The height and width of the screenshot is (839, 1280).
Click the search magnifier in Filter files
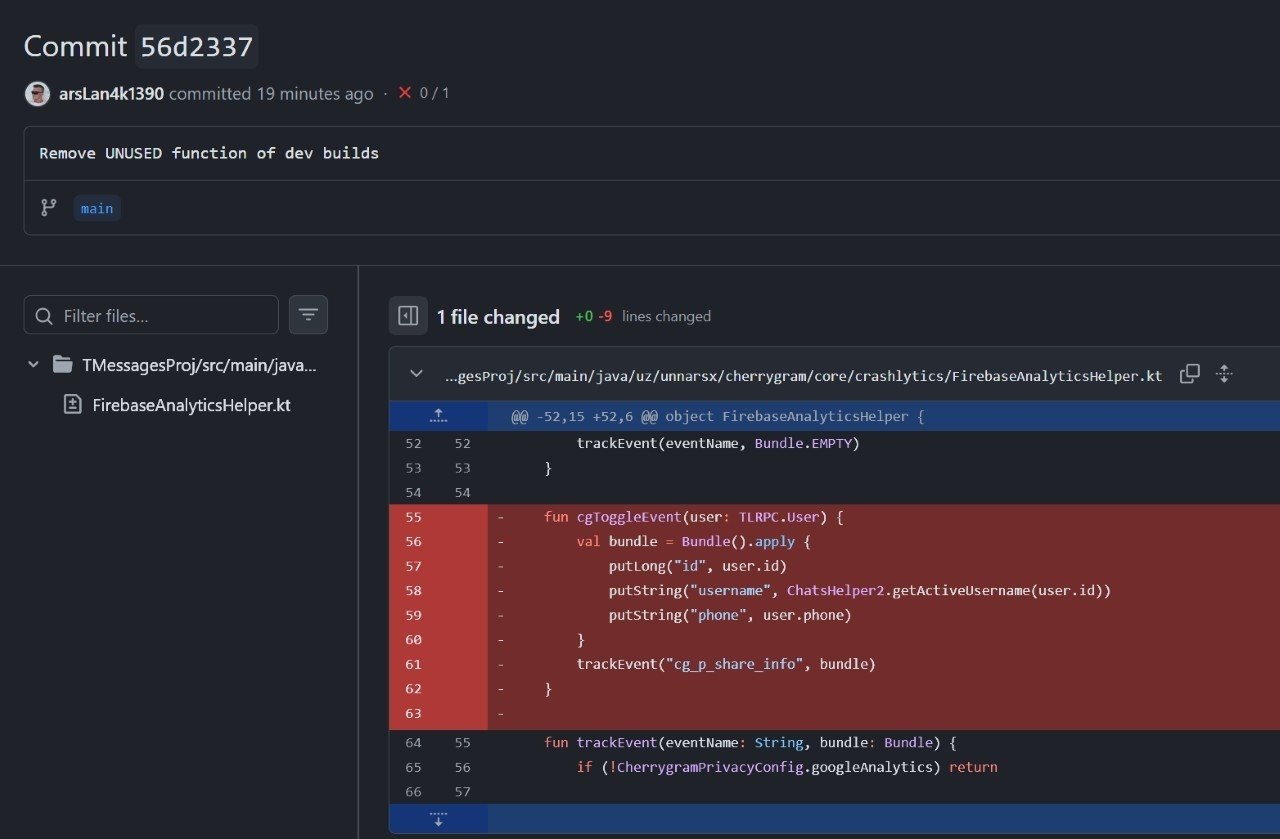pyautogui.click(x=44, y=316)
